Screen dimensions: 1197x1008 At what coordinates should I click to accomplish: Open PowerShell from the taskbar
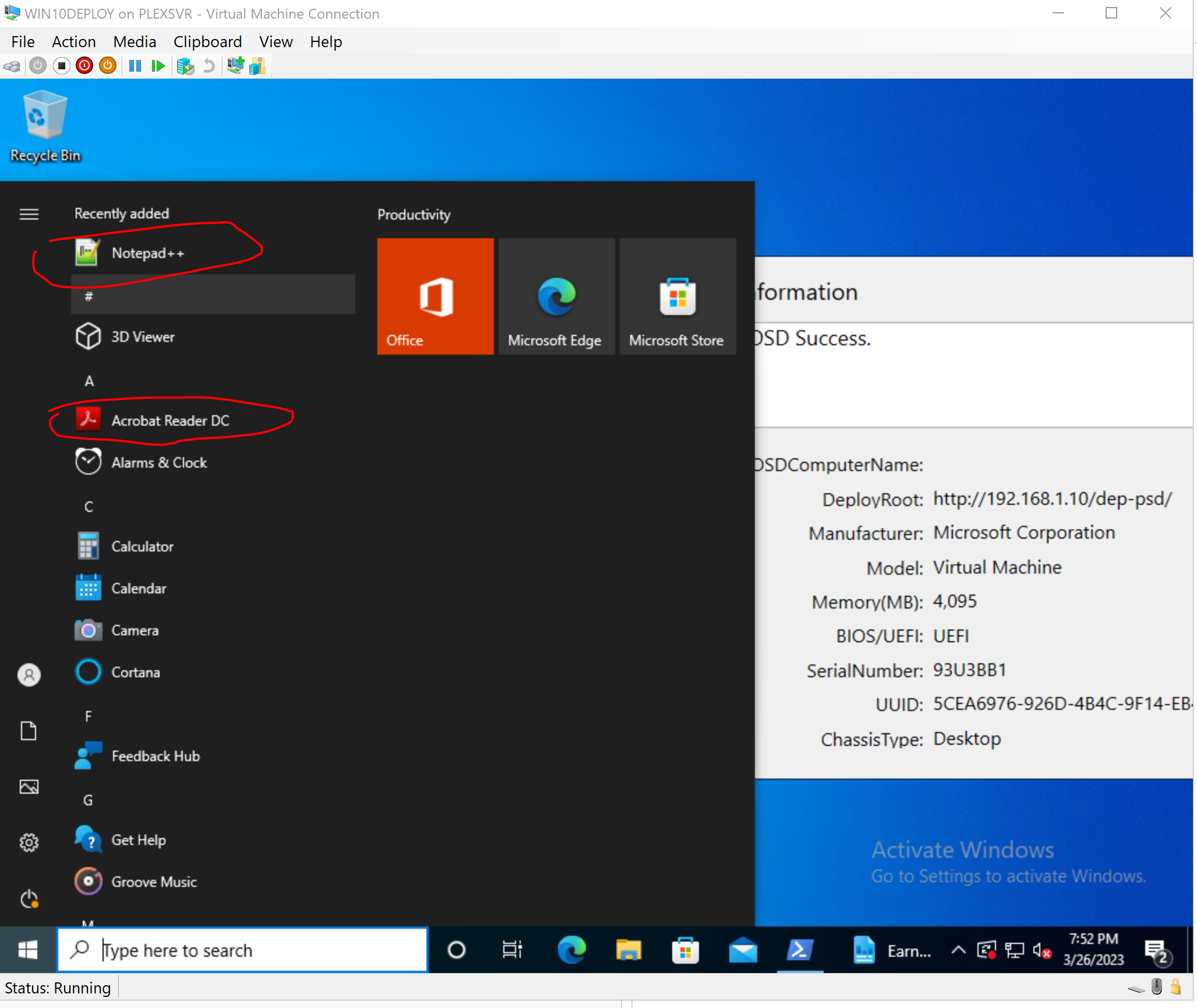800,950
